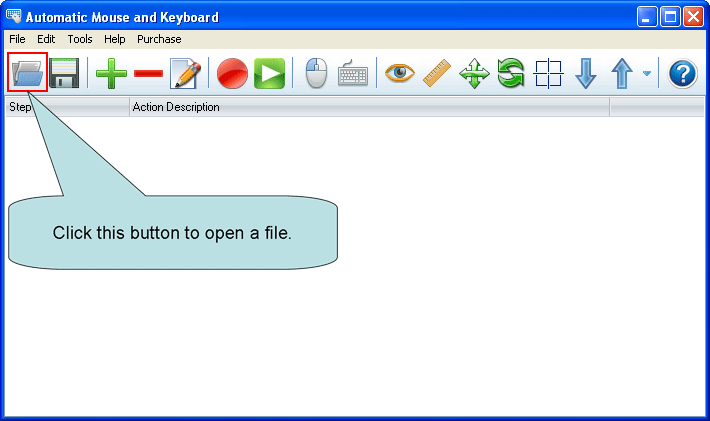Screen dimensions: 710x421
Task: Move step up with blue up arrow
Action: pos(622,73)
